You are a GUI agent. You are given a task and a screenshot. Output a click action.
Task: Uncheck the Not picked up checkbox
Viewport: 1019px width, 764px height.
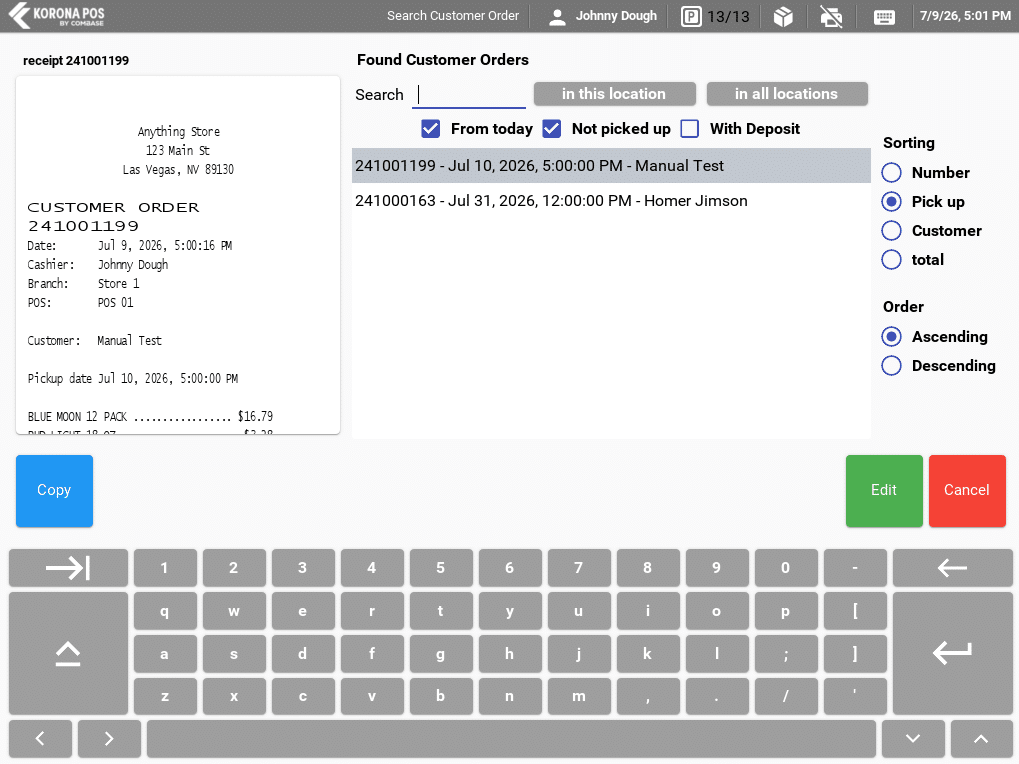click(552, 129)
